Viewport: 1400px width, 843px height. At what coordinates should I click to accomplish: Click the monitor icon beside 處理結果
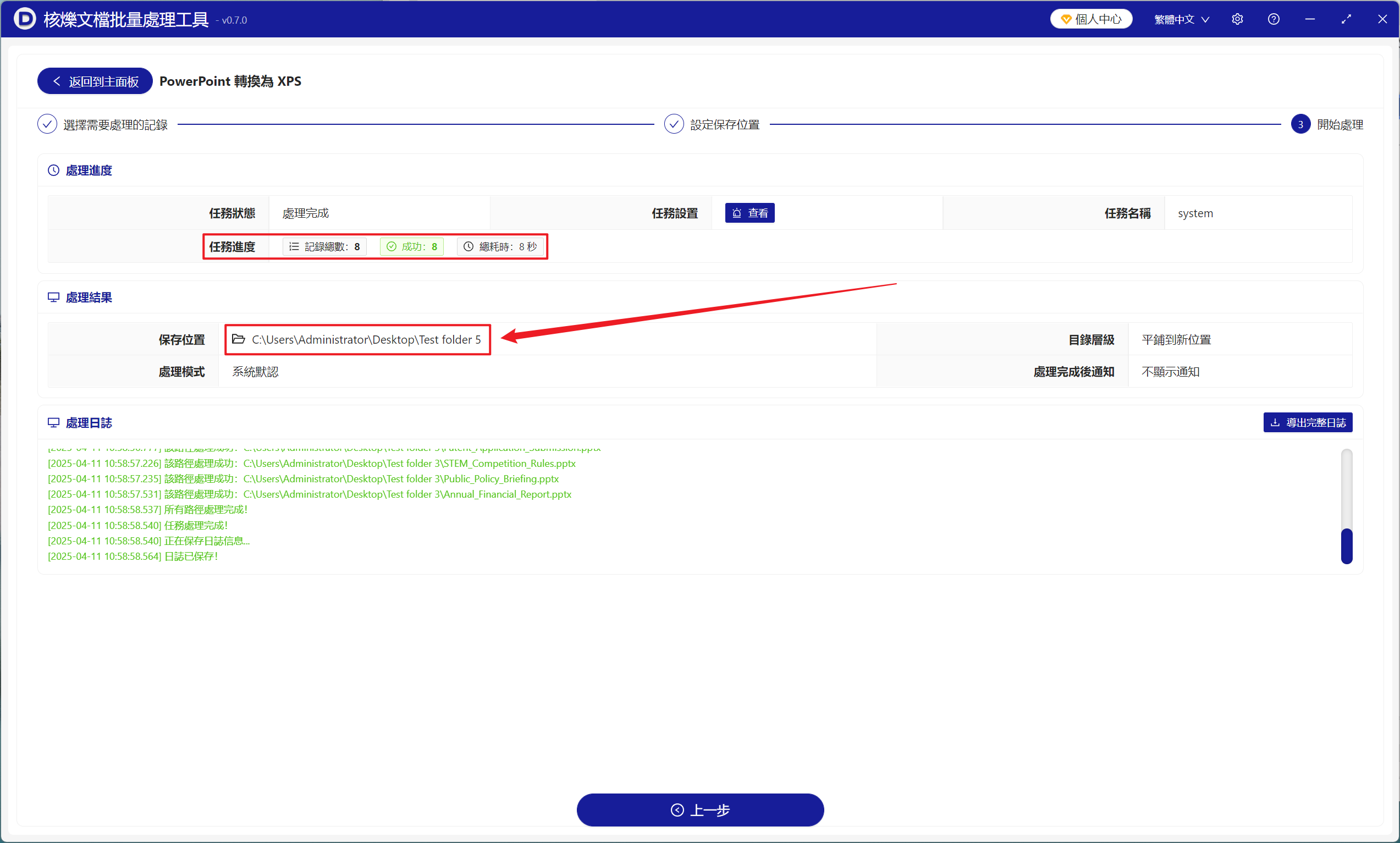(53, 297)
